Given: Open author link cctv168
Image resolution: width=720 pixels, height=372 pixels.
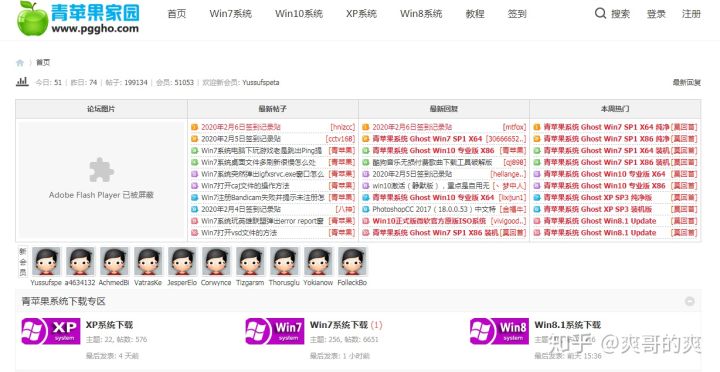Looking at the screenshot, I should pos(340,139).
